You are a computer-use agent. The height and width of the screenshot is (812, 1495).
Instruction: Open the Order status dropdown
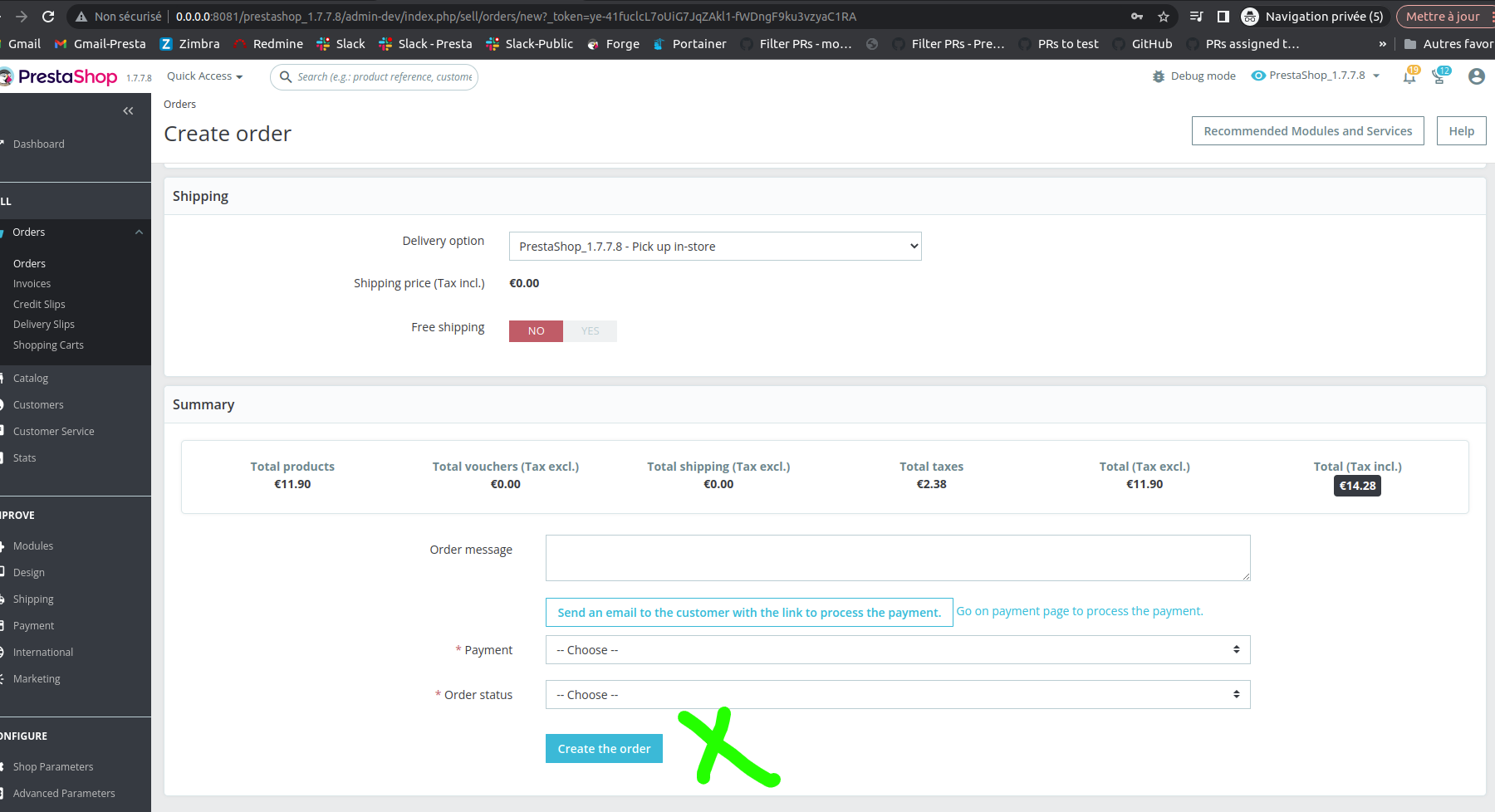point(897,694)
